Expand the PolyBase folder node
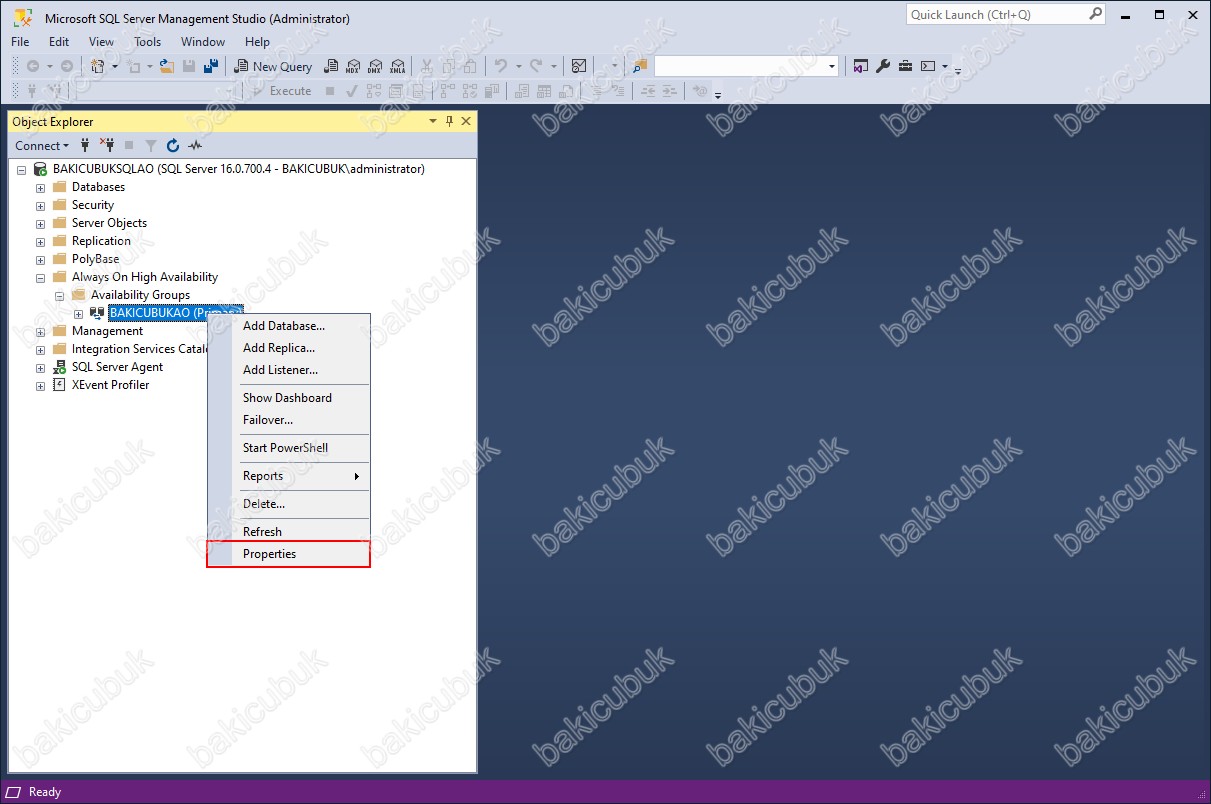This screenshot has height=804, width=1211. tap(40, 259)
